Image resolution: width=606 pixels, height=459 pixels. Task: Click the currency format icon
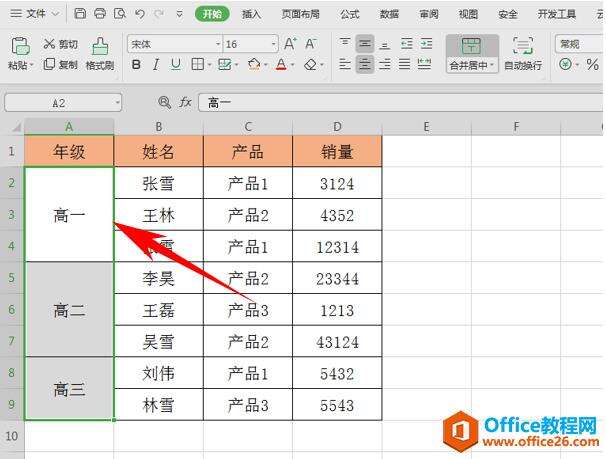565,64
